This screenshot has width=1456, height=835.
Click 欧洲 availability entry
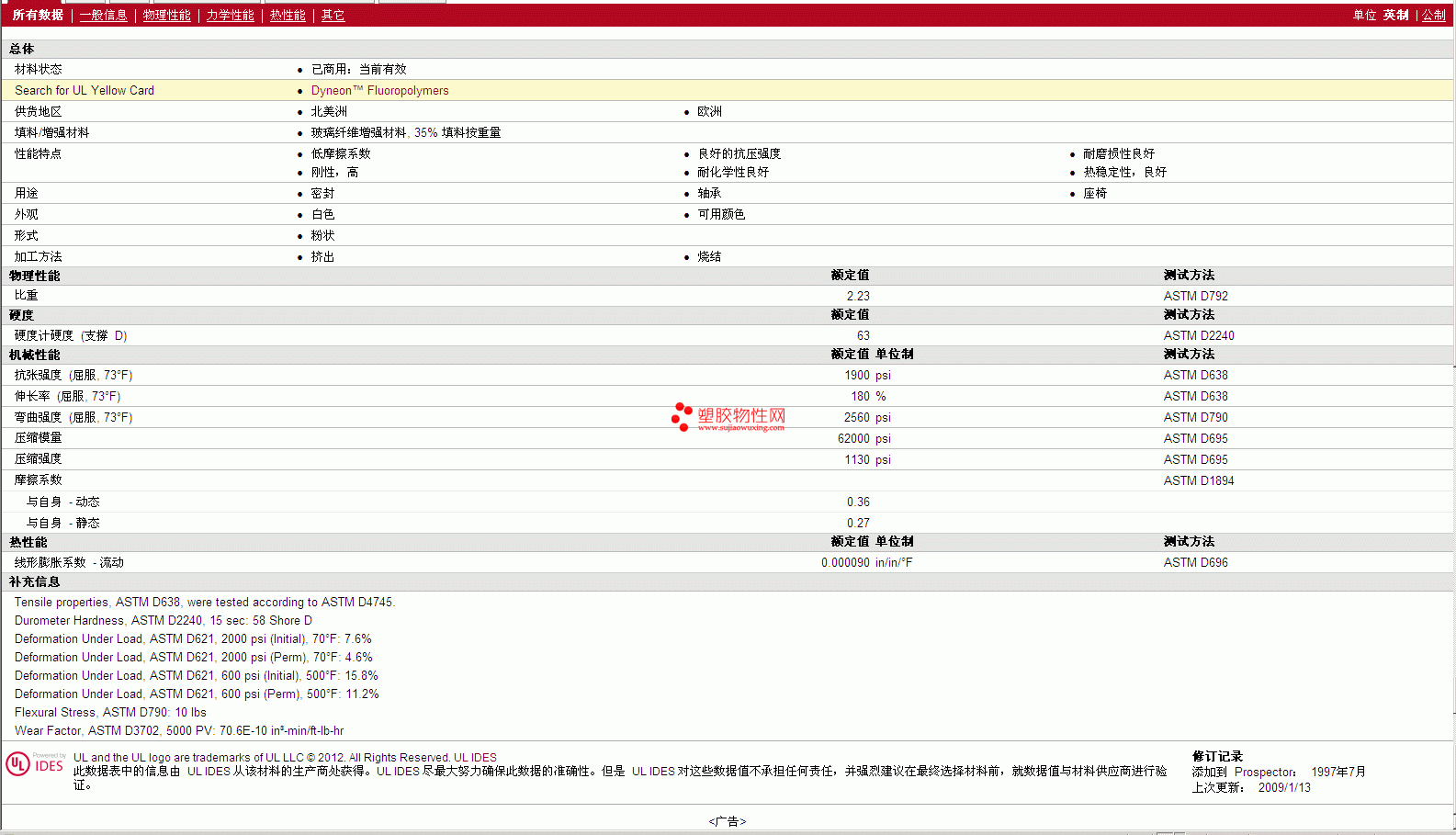pos(709,112)
